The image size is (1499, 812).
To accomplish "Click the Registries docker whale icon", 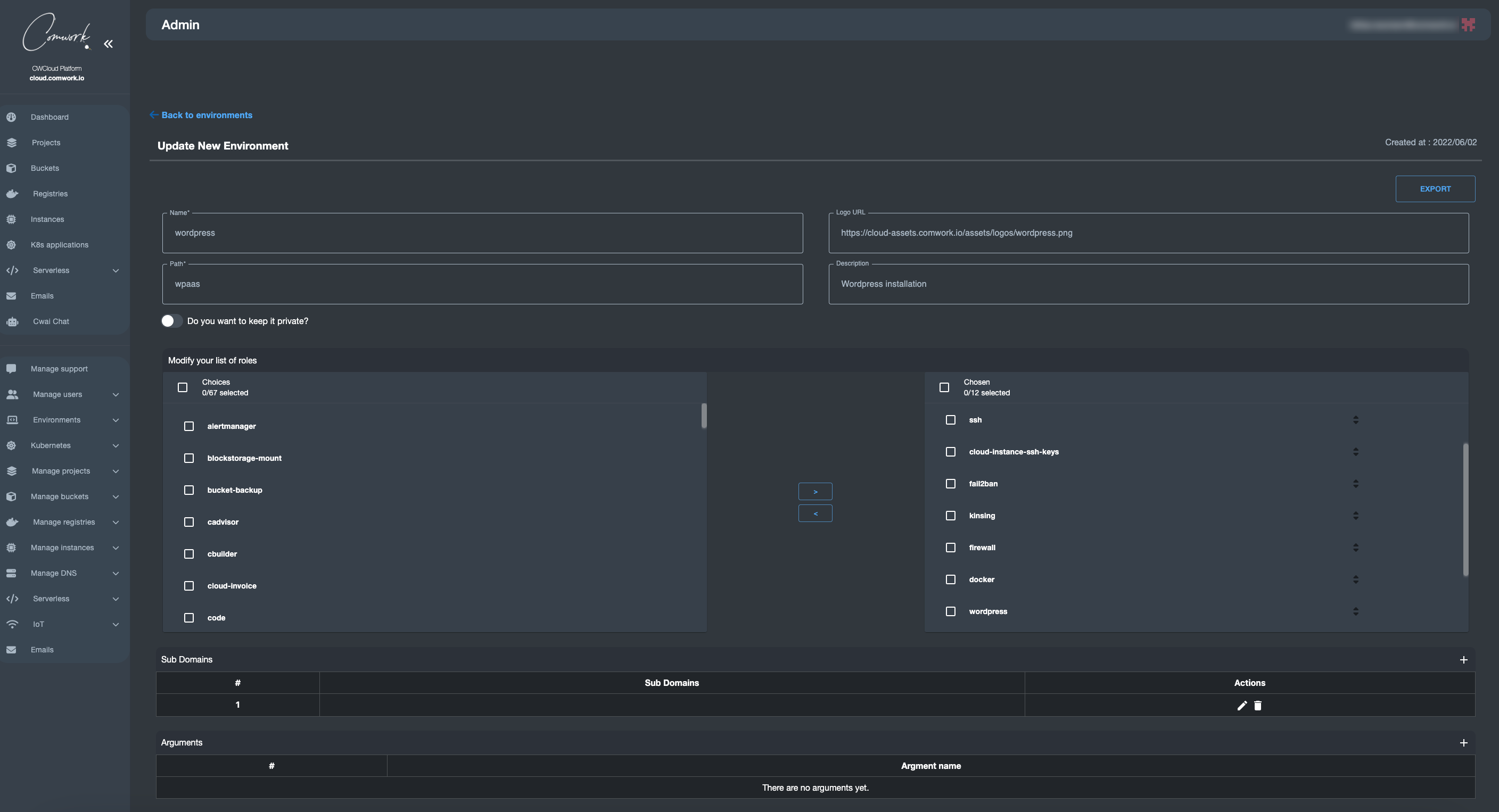I will pos(12,194).
